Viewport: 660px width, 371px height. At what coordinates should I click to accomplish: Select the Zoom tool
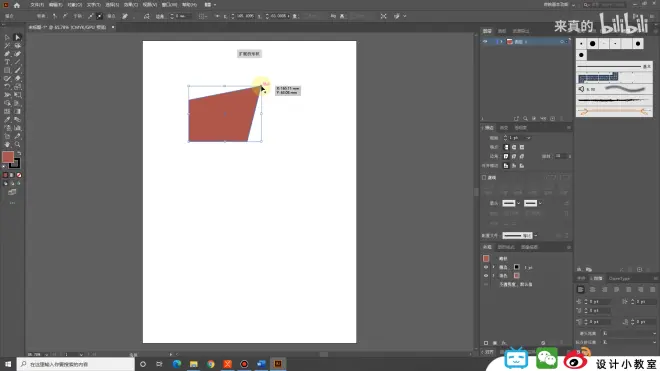(x=18, y=144)
